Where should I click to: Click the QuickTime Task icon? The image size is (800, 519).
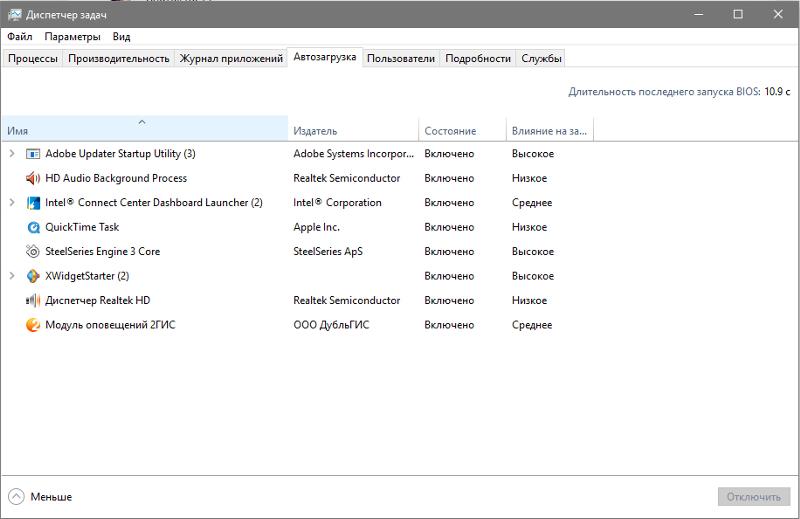coord(33,227)
